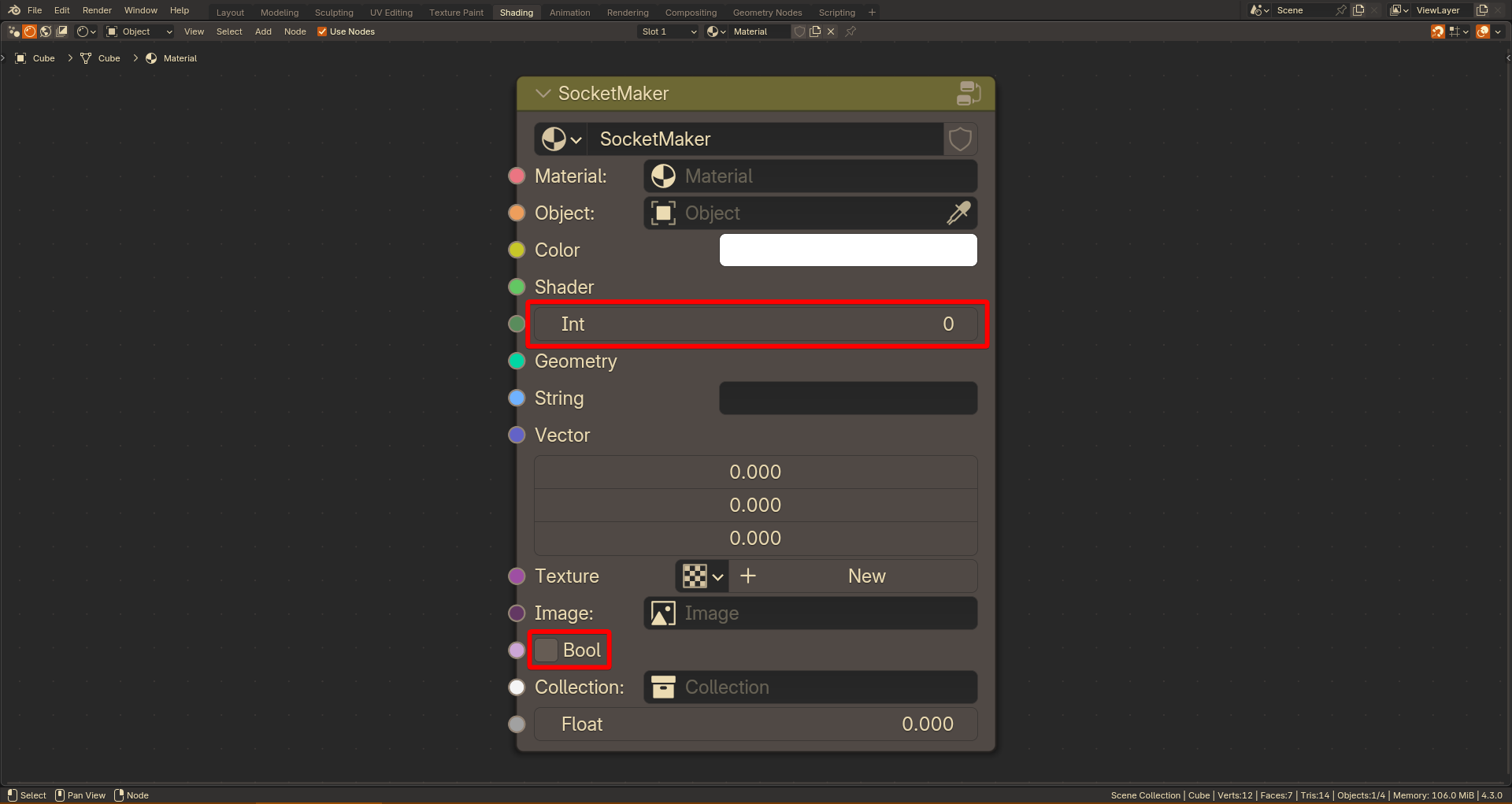Viewport: 1512px width, 804px height.
Task: Click the white Color swatch on the node
Action: pos(847,250)
